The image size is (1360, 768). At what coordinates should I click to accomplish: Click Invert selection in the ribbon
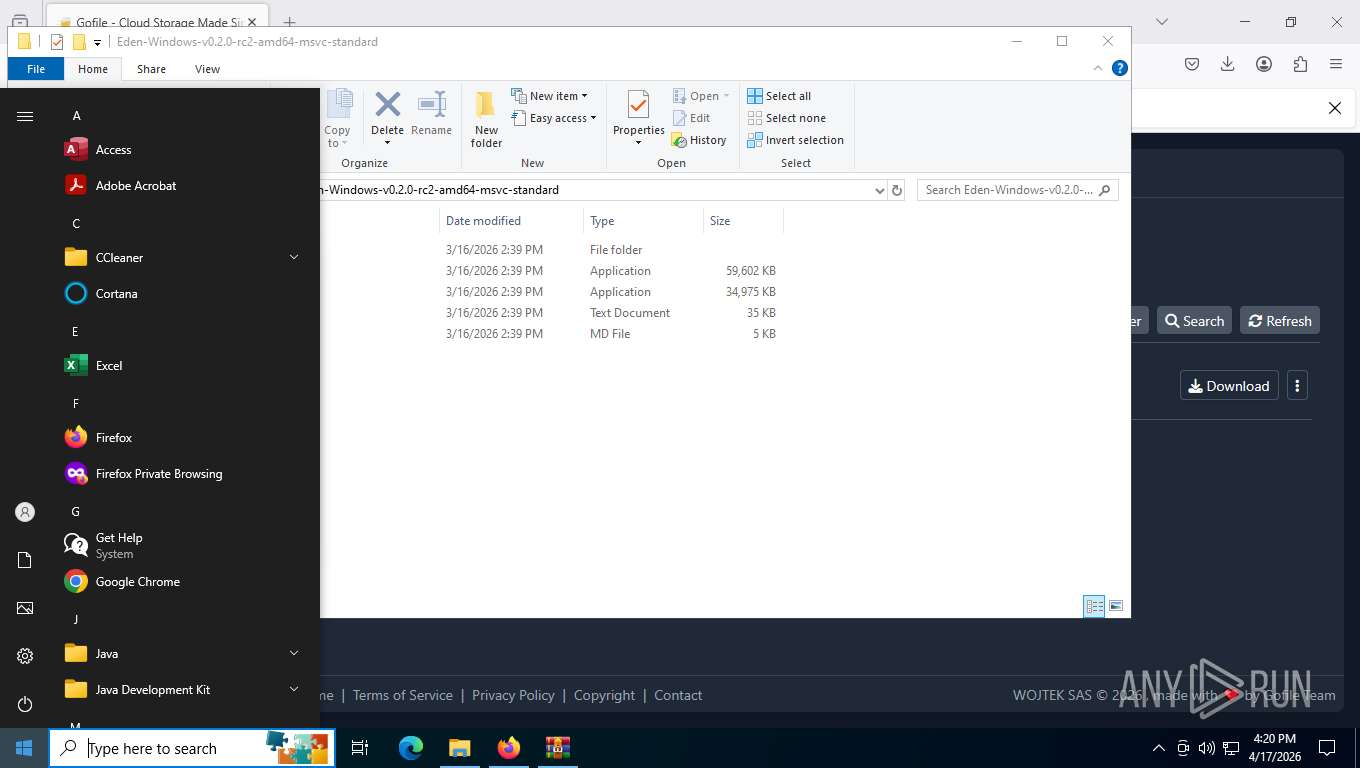[796, 140]
